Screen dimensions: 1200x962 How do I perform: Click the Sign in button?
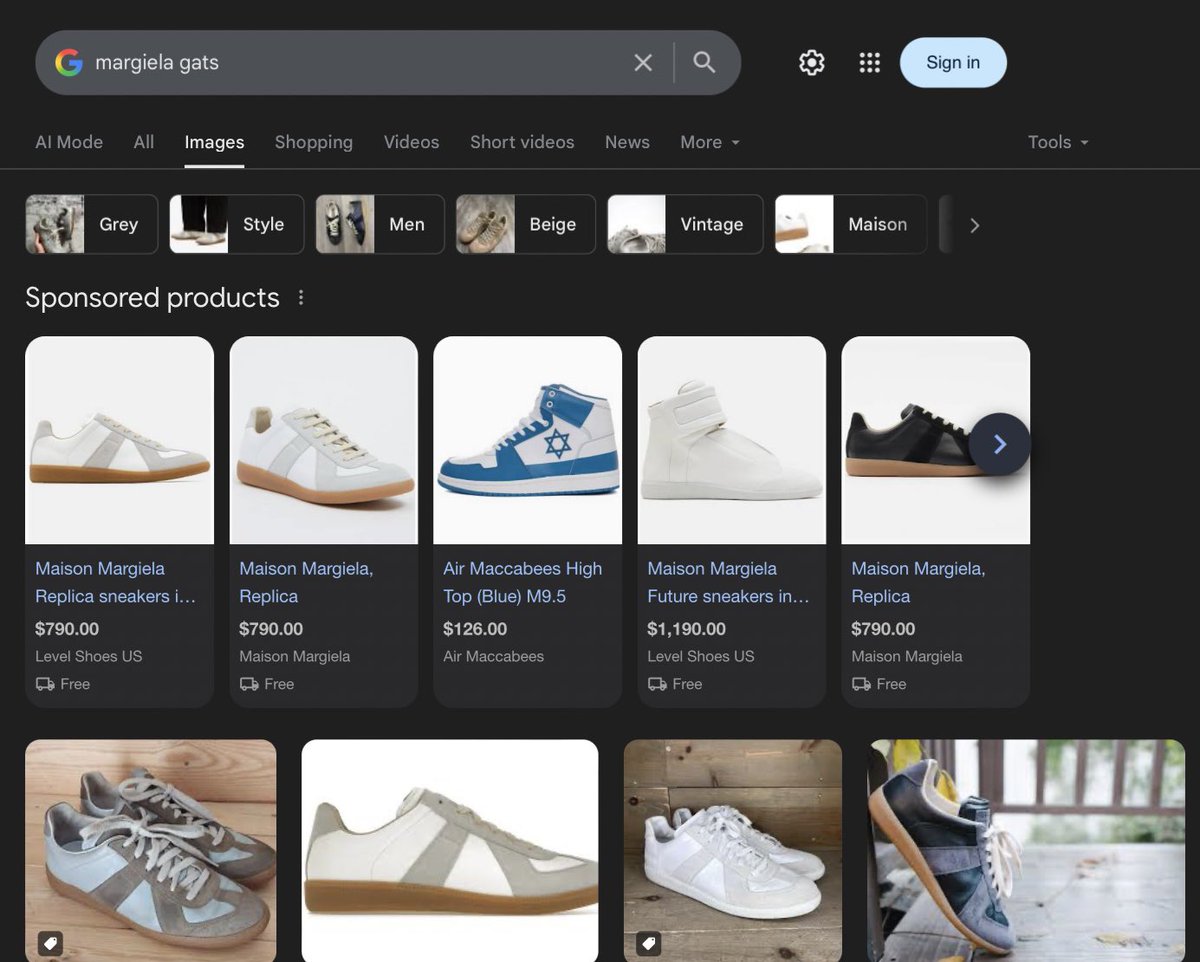click(x=953, y=63)
